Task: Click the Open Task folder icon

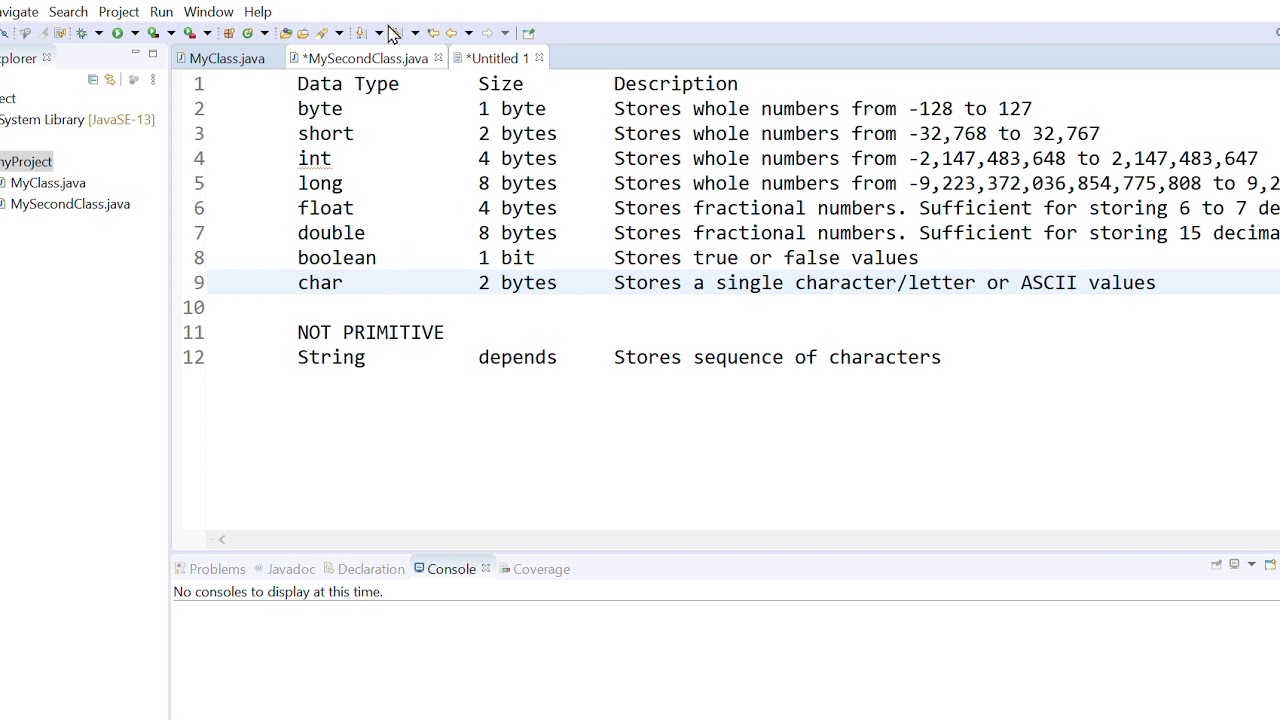Action: (x=303, y=33)
